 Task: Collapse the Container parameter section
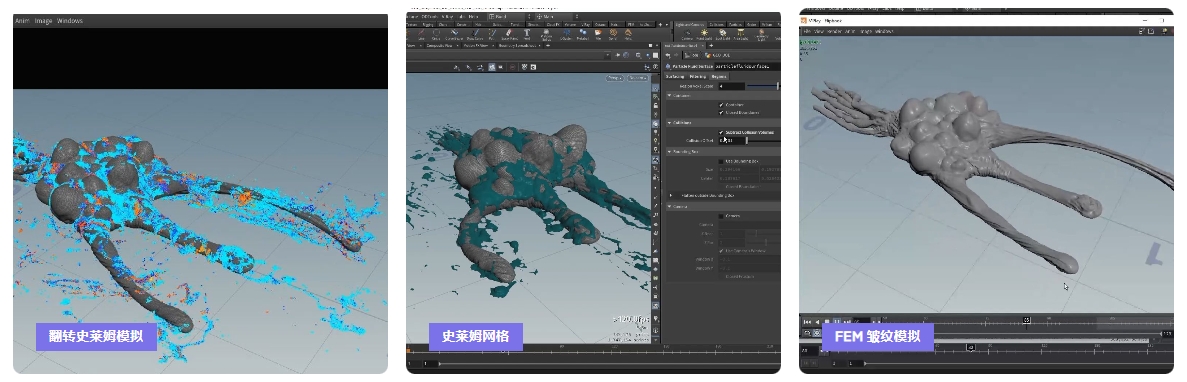(669, 96)
